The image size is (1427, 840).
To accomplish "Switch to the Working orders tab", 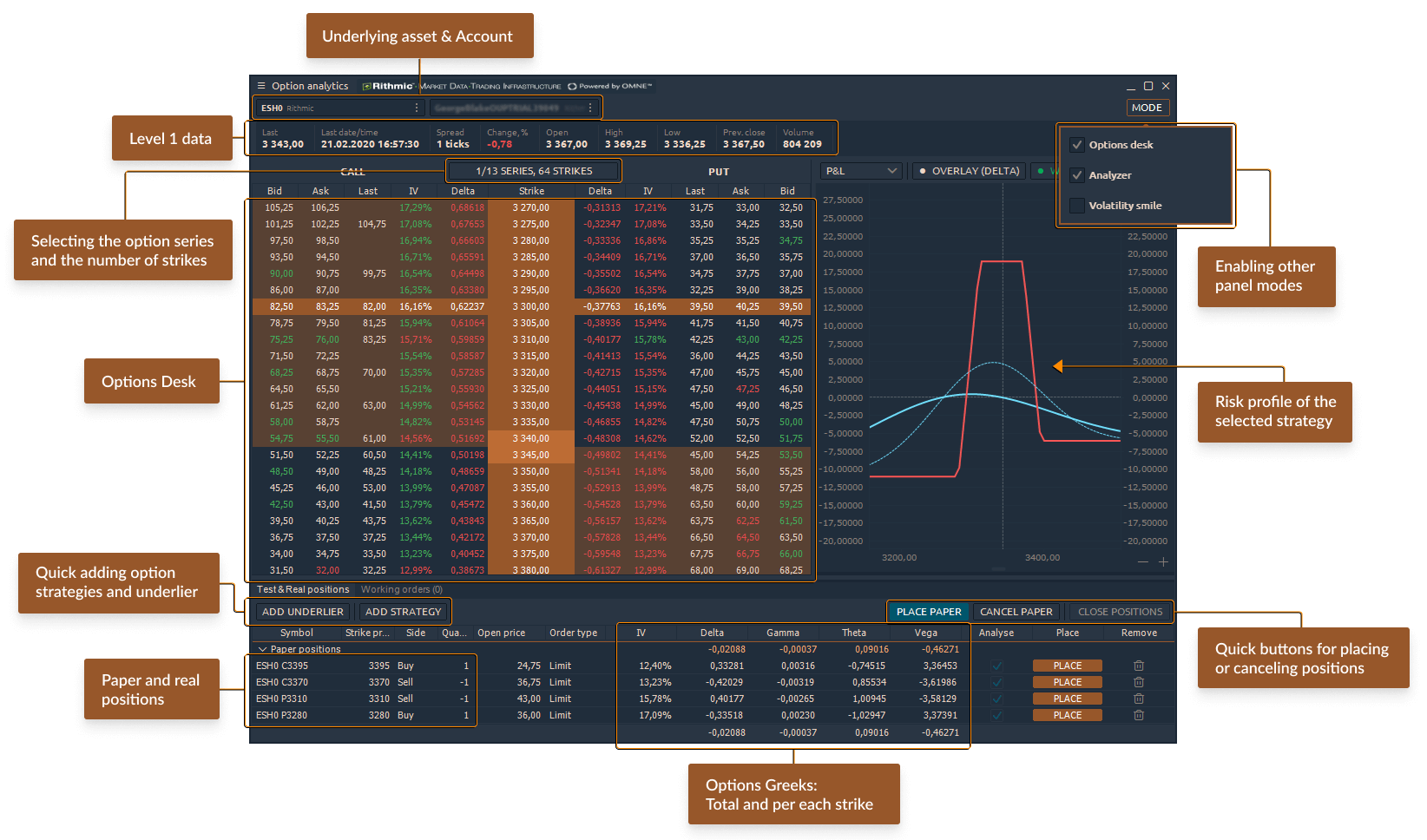I will [x=401, y=589].
